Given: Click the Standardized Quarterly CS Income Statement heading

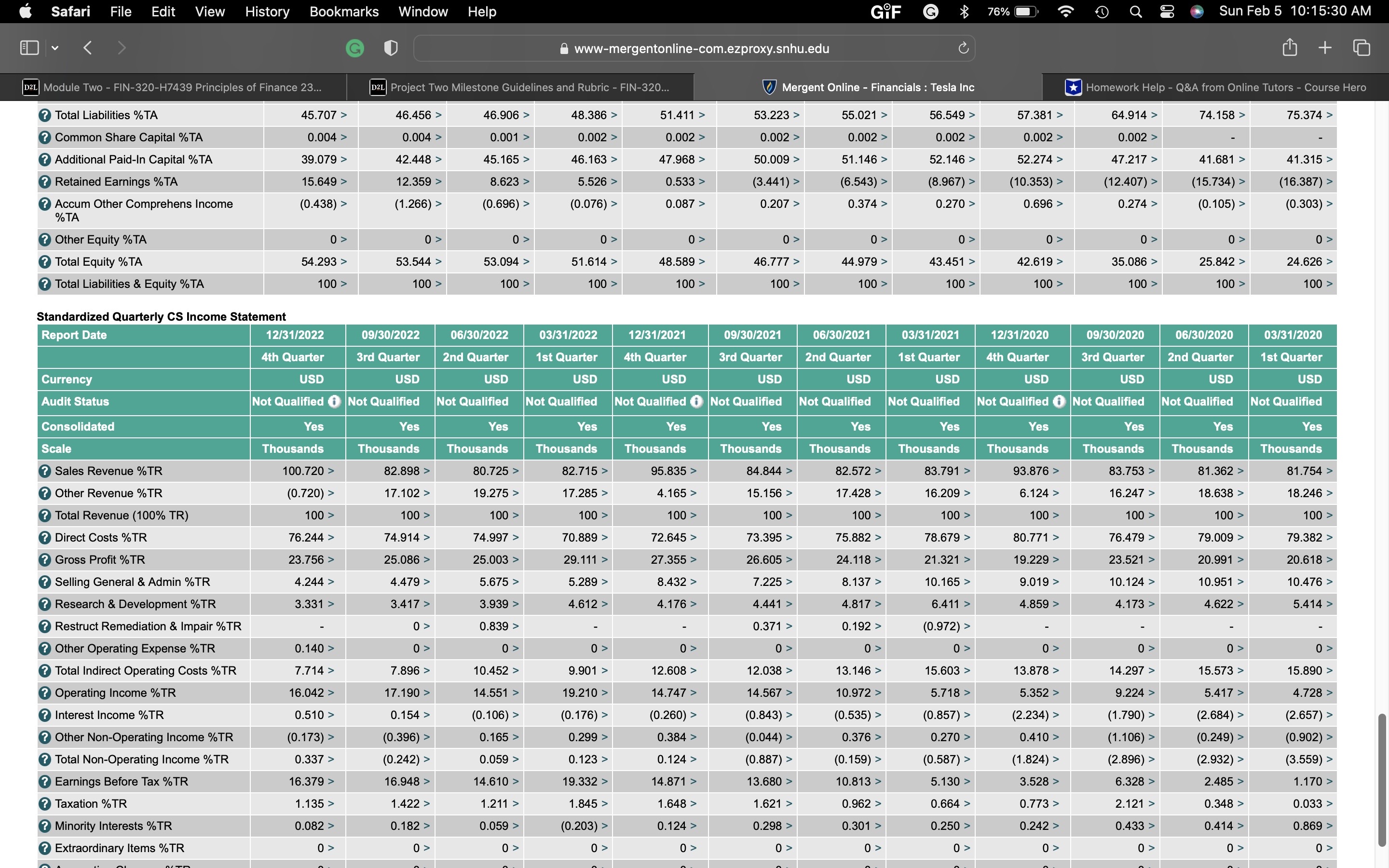Looking at the screenshot, I should click(x=161, y=317).
